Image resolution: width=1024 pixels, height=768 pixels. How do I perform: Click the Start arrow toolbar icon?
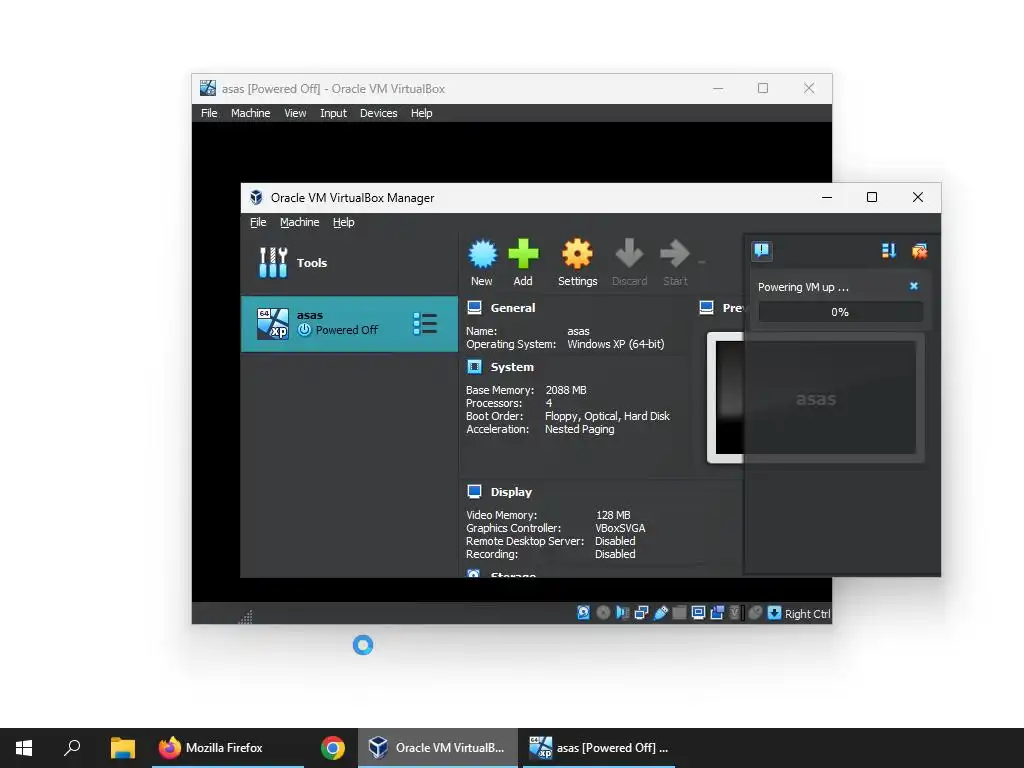675,254
